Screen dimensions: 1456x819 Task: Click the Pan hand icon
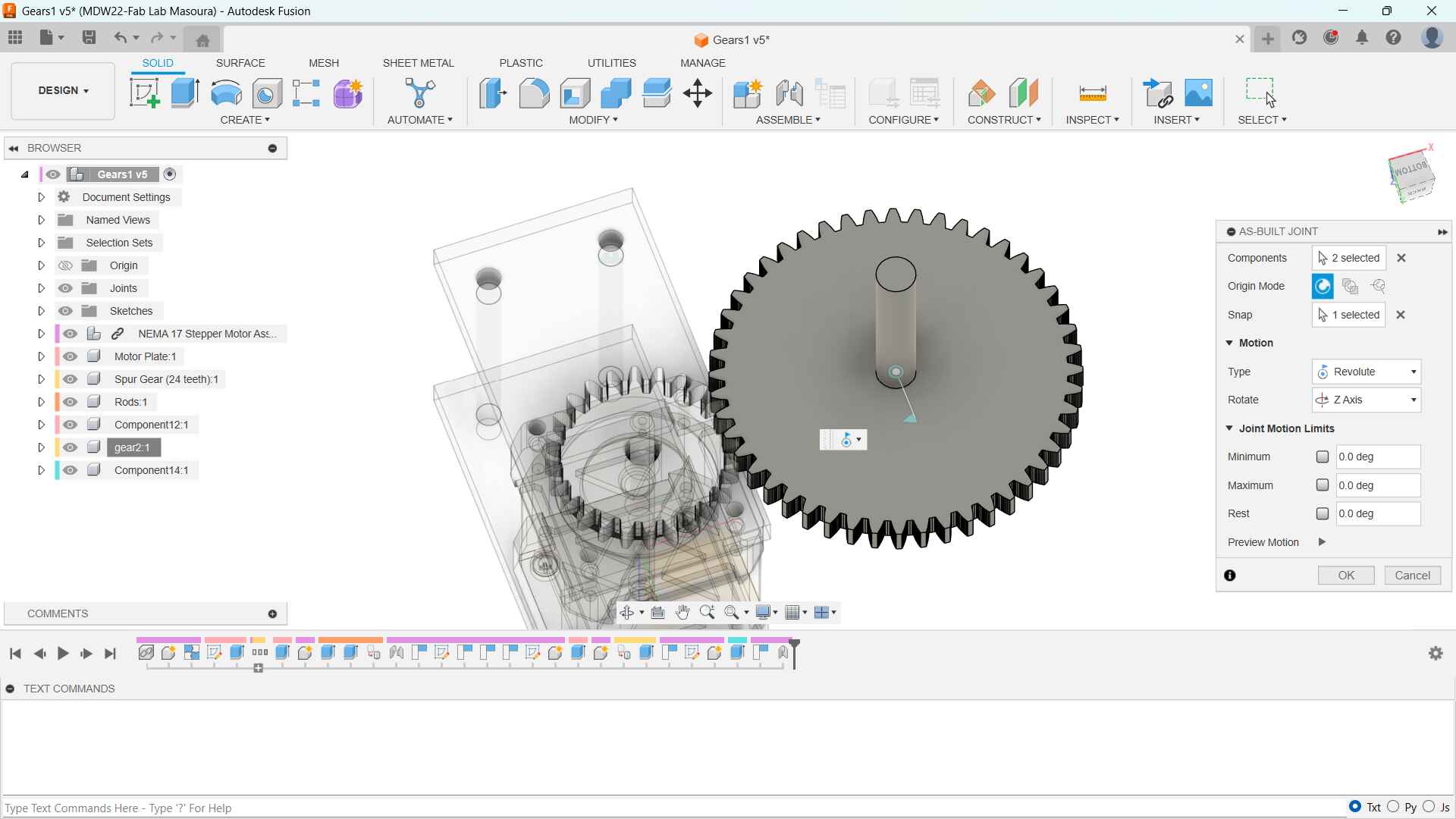[x=682, y=613]
